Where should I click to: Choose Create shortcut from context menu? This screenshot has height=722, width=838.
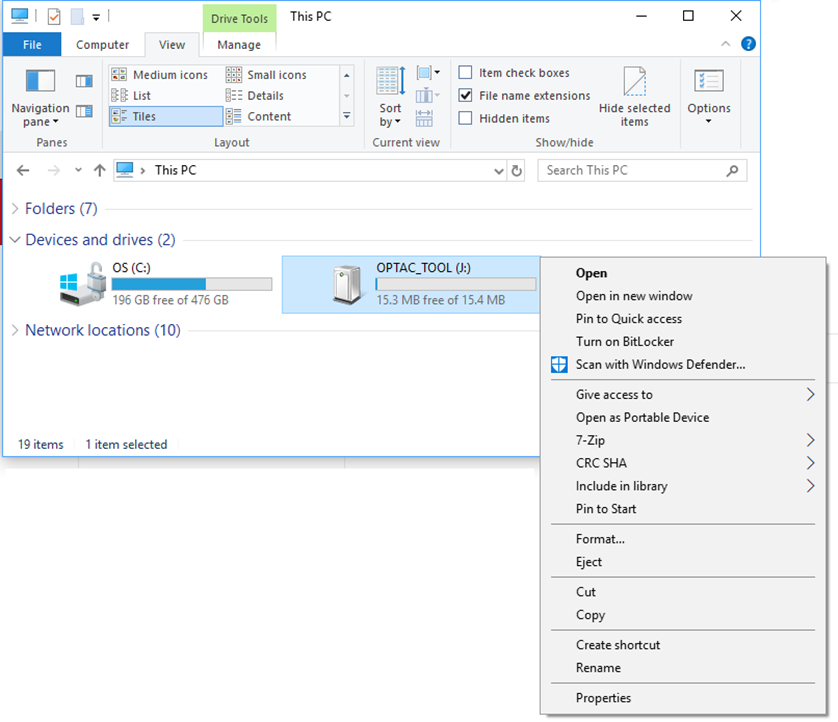(683, 645)
